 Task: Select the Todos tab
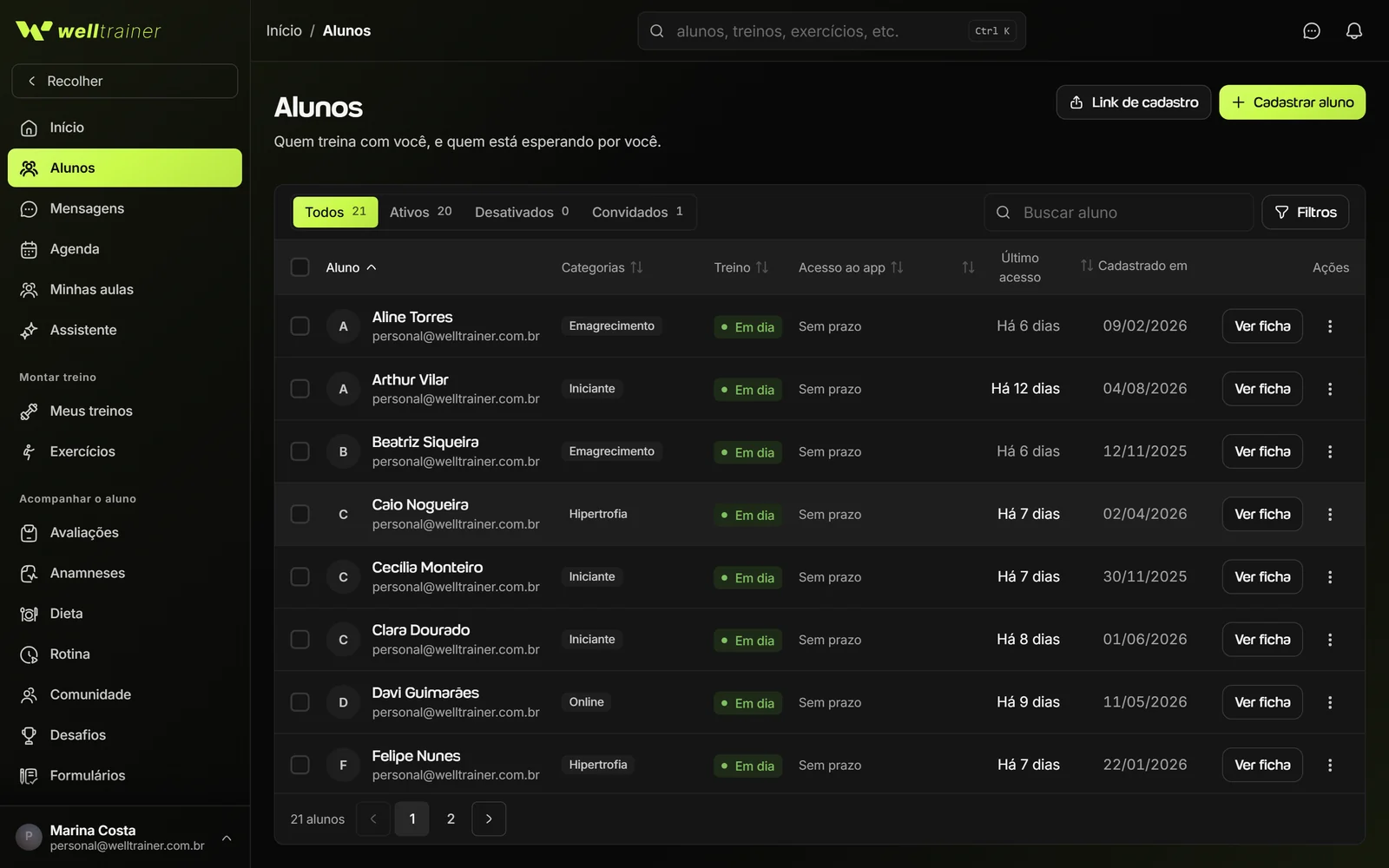coord(335,212)
